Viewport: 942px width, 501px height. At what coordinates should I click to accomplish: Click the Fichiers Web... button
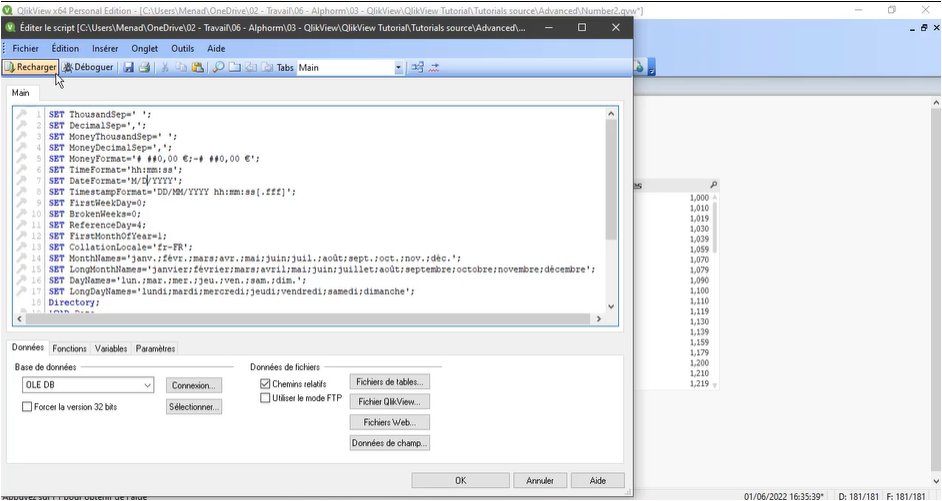(x=389, y=422)
